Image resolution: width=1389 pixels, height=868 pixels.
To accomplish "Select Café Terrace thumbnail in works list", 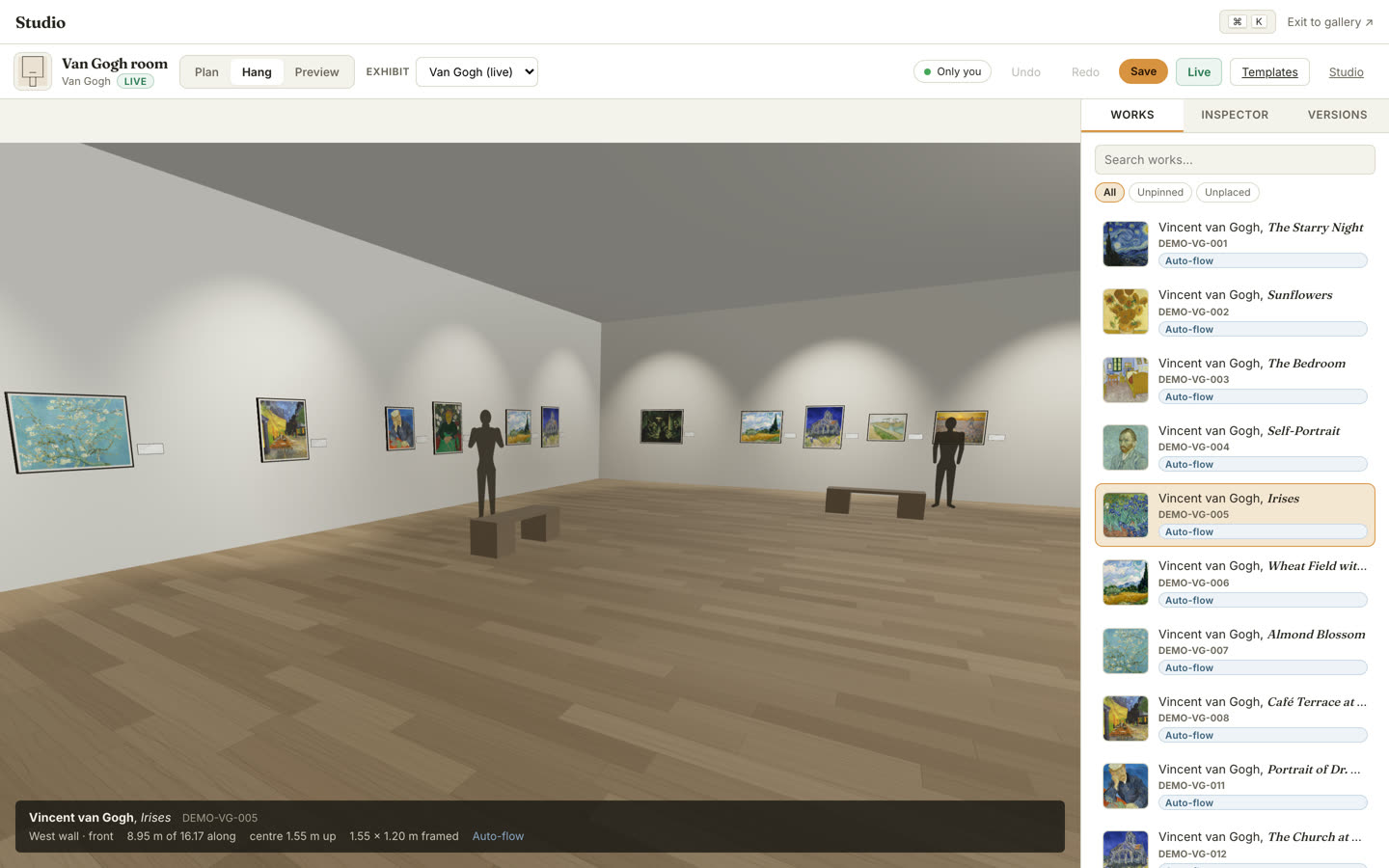I will tap(1126, 719).
